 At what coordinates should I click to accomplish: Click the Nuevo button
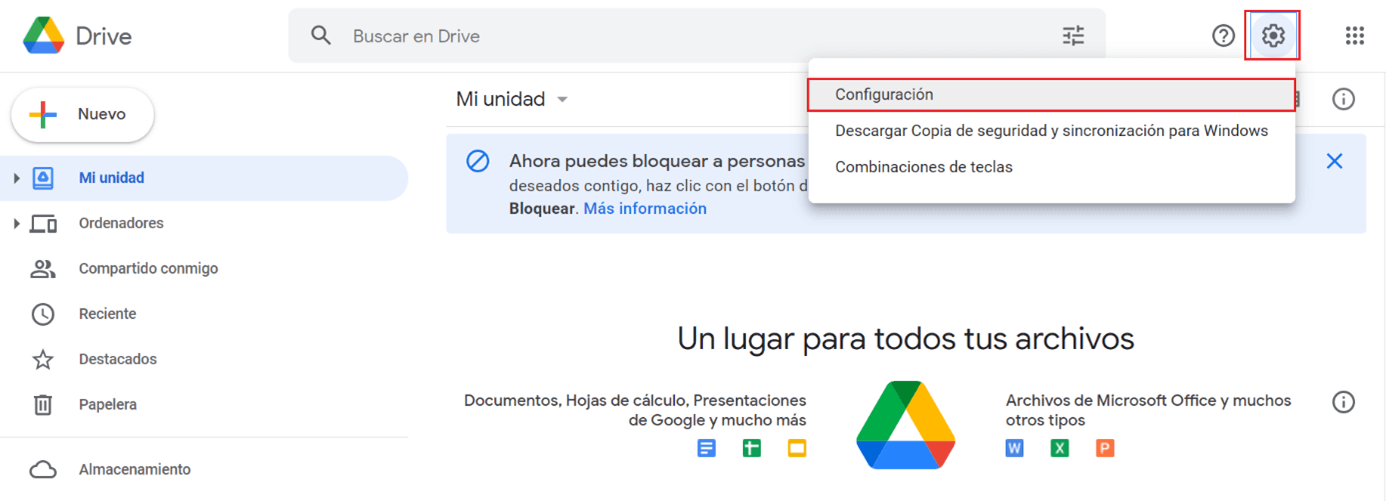(x=82, y=115)
